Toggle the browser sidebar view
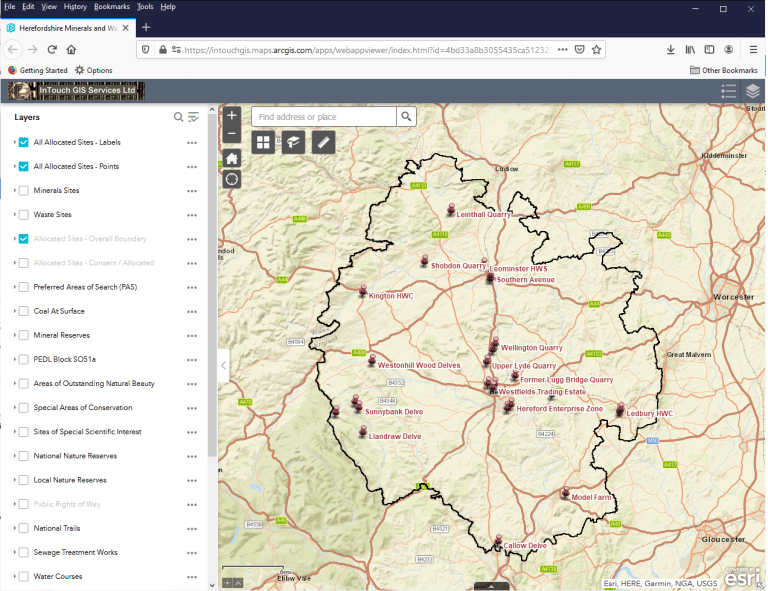Screen dimensions: 768x591 point(709,49)
